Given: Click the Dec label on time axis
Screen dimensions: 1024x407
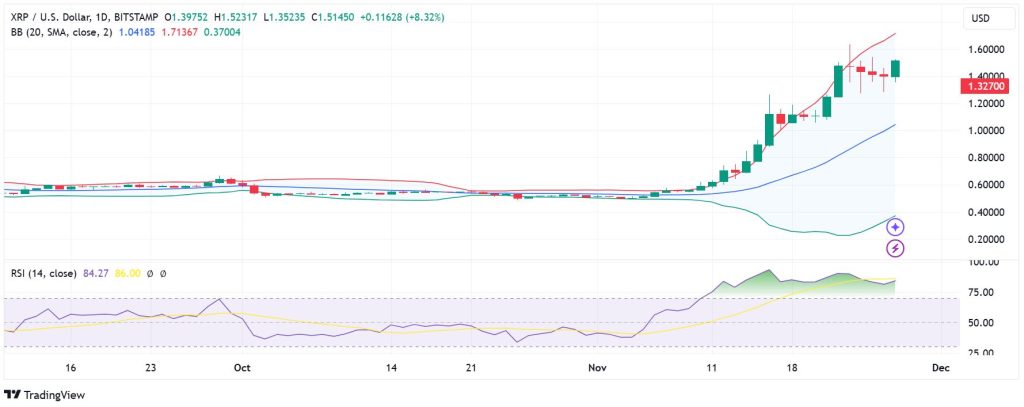Looking at the screenshot, I should [x=939, y=368].
